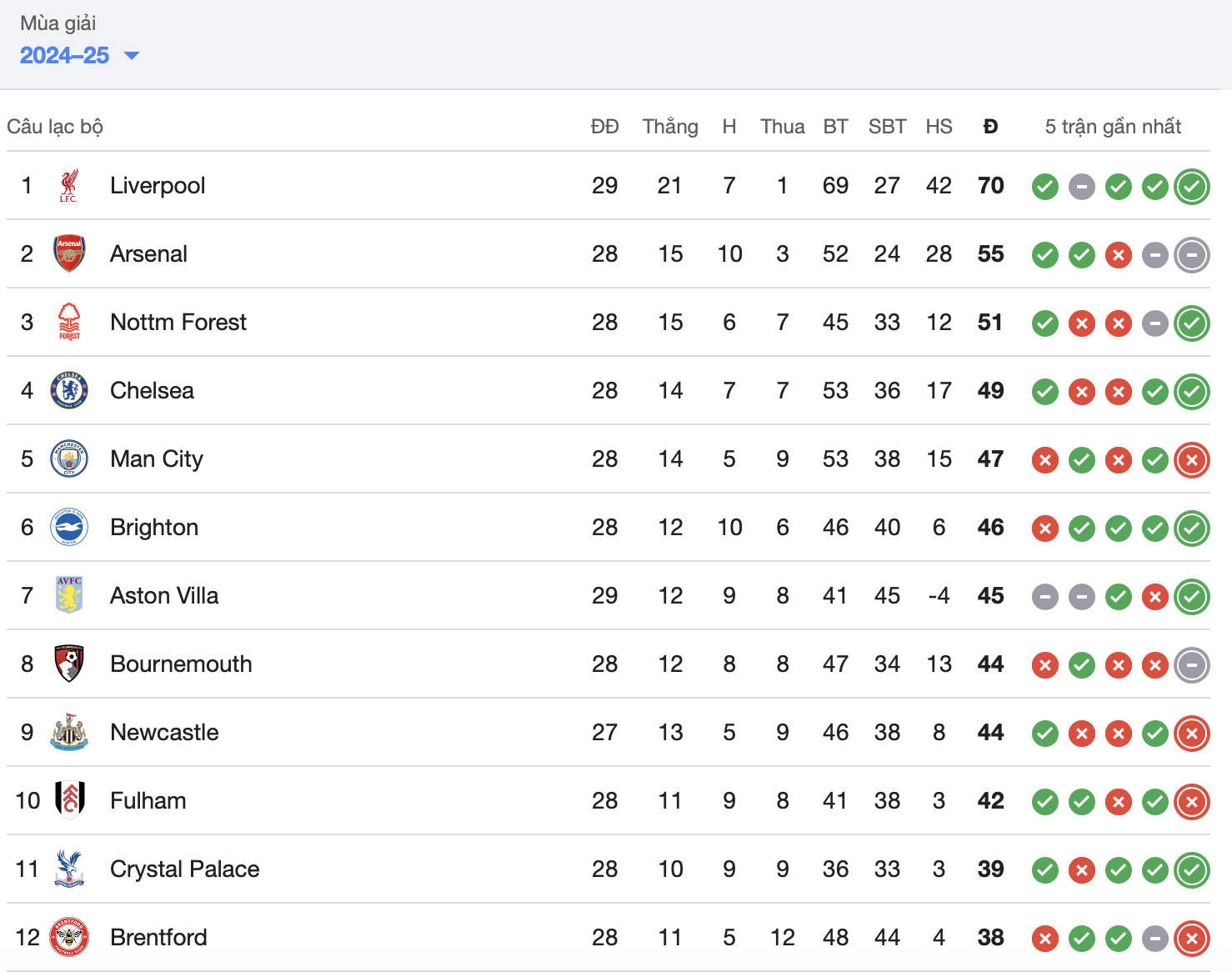Click the Man City club crest

pos(69,459)
